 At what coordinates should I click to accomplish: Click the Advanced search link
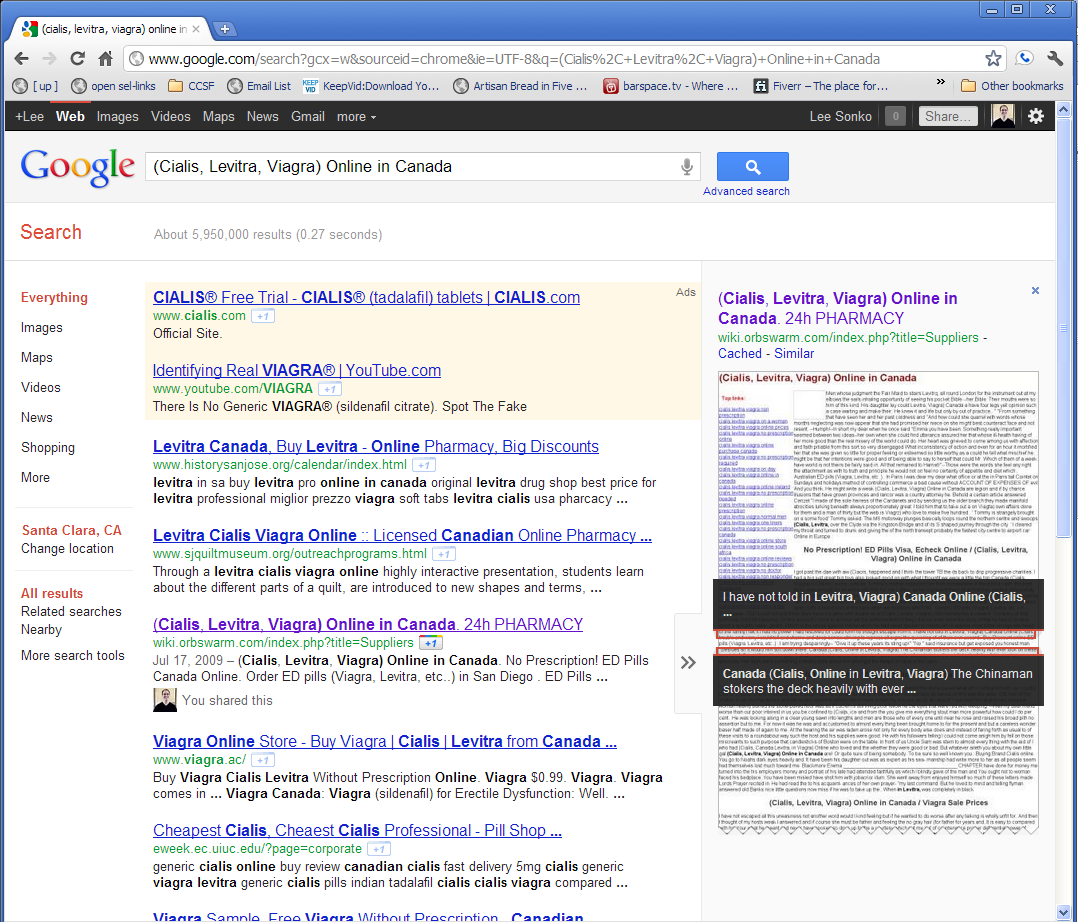point(746,191)
